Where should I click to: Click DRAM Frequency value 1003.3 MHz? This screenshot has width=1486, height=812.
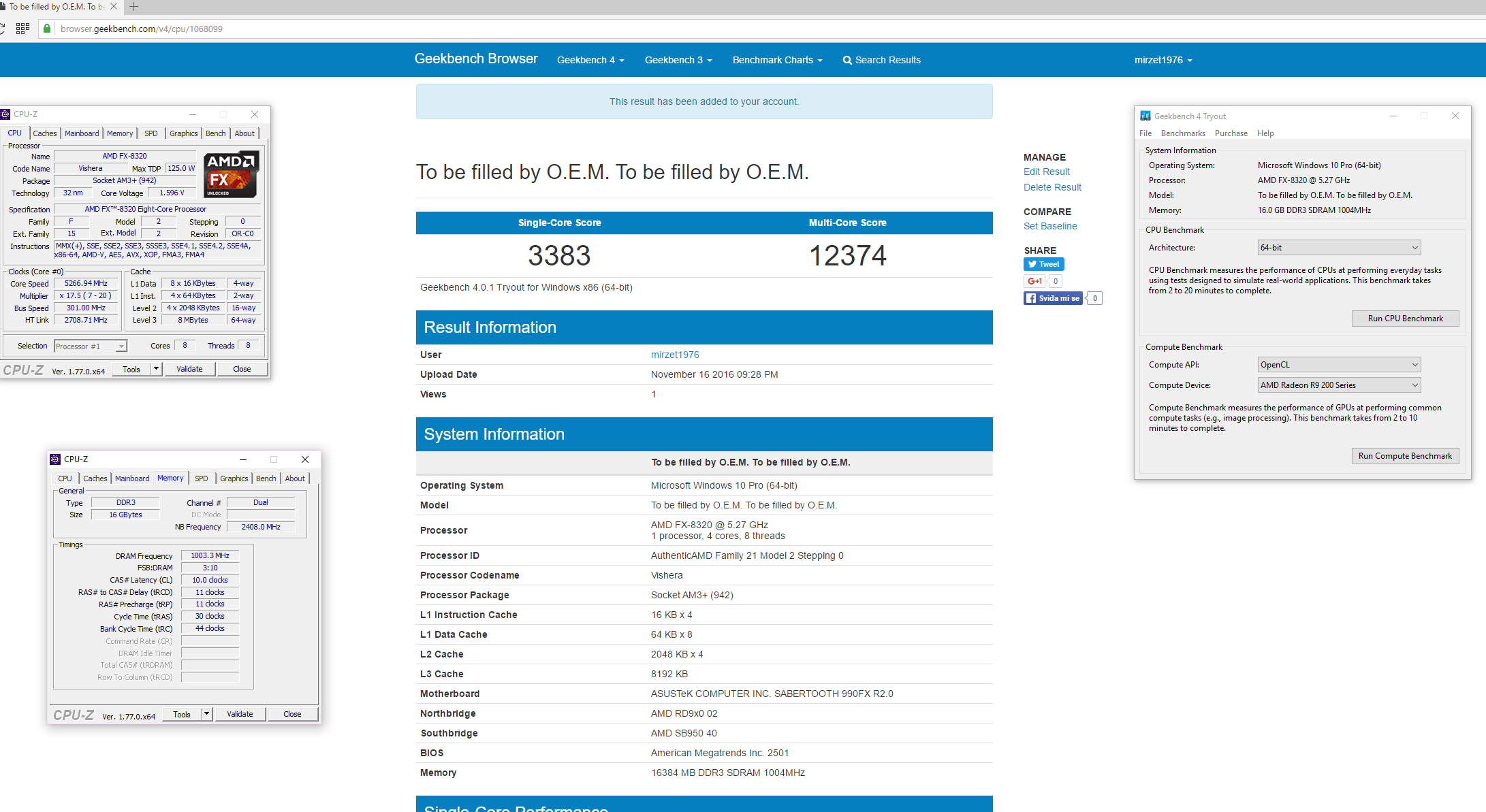(210, 556)
